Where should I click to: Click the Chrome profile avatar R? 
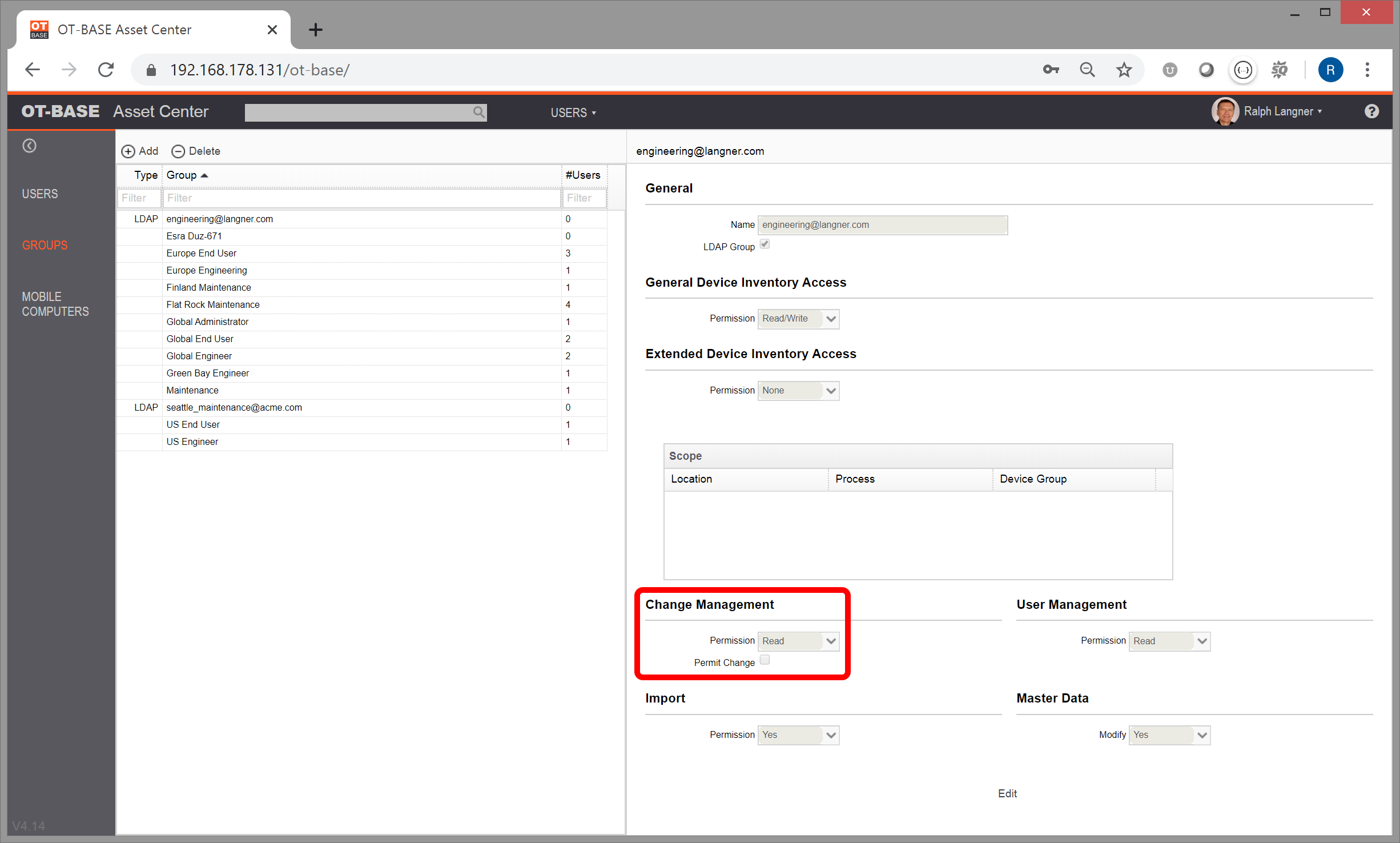coord(1330,70)
